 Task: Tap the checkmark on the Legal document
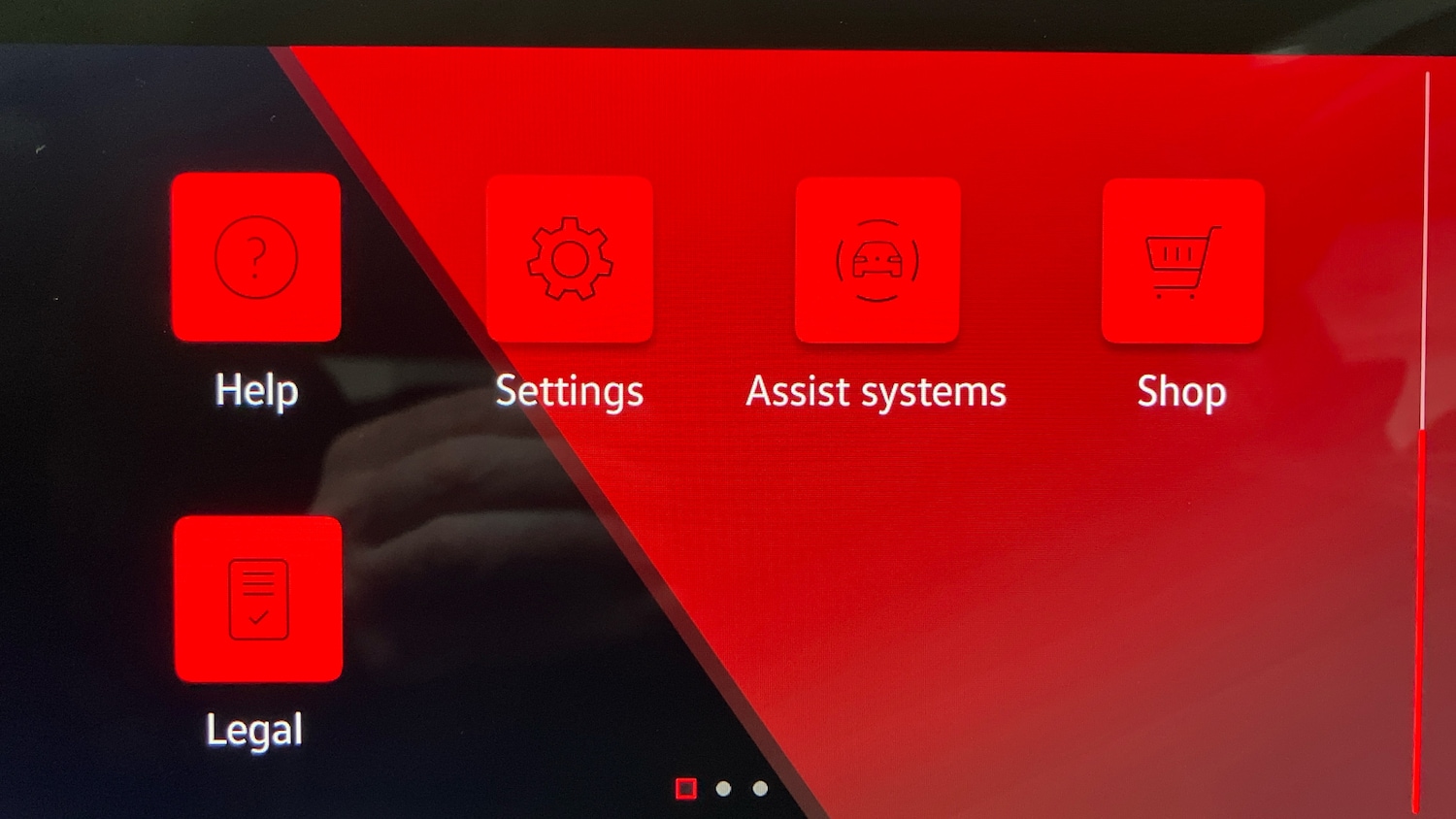[x=258, y=617]
